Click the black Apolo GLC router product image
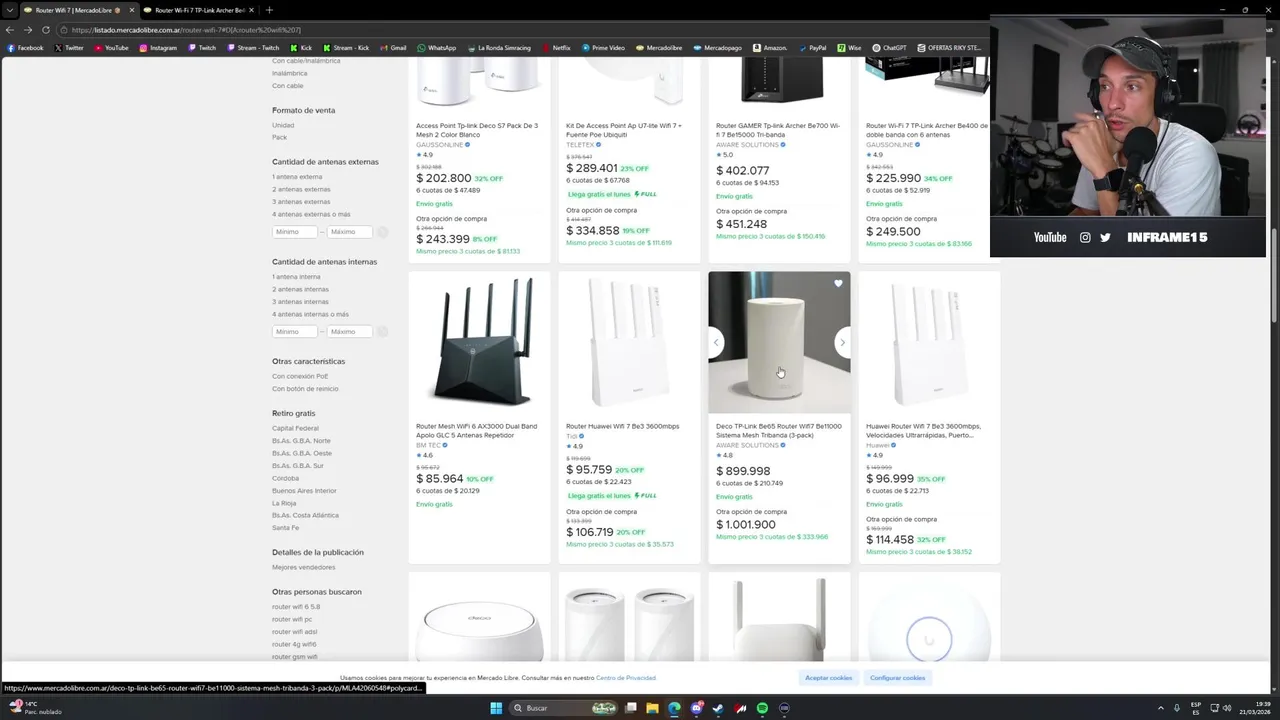 point(479,342)
